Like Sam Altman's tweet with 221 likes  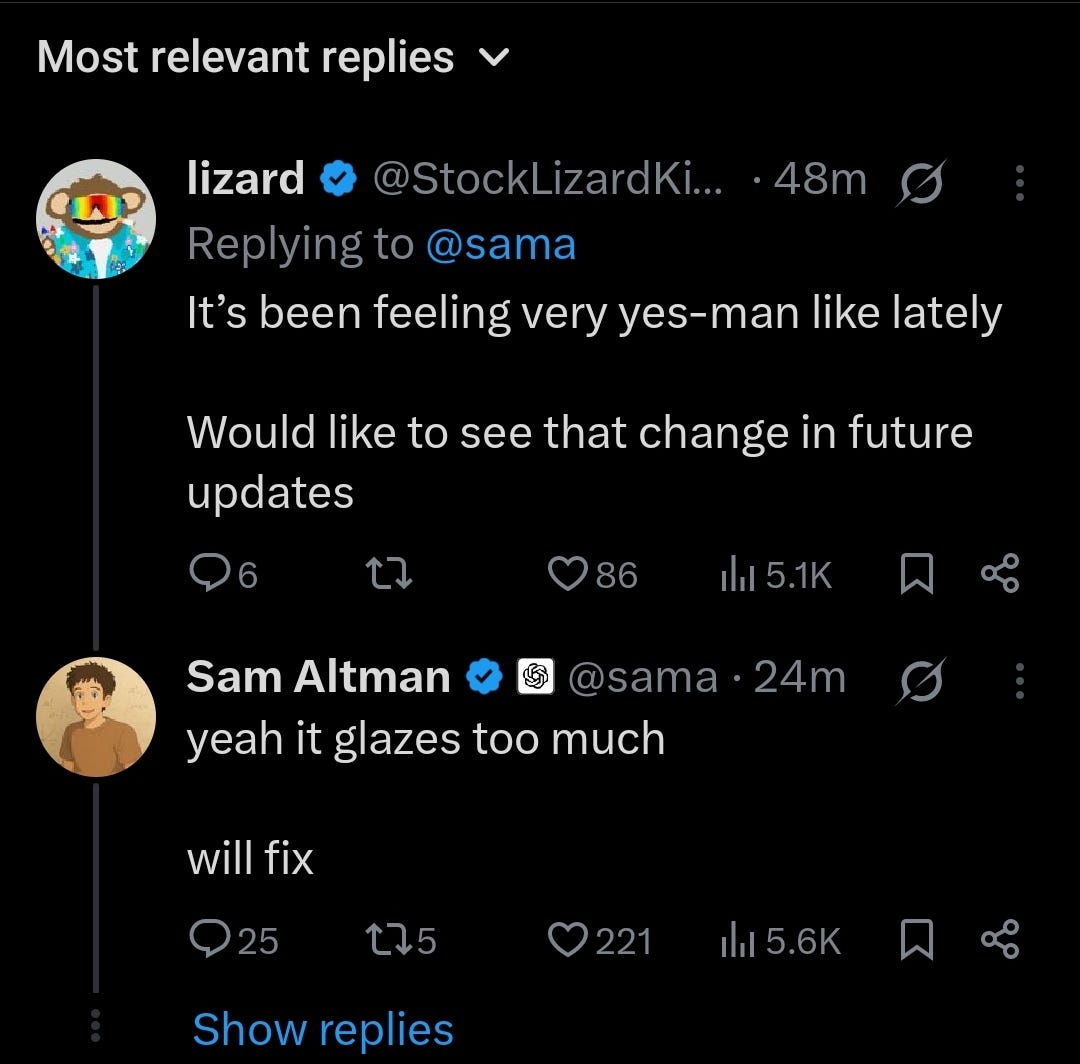coord(567,940)
